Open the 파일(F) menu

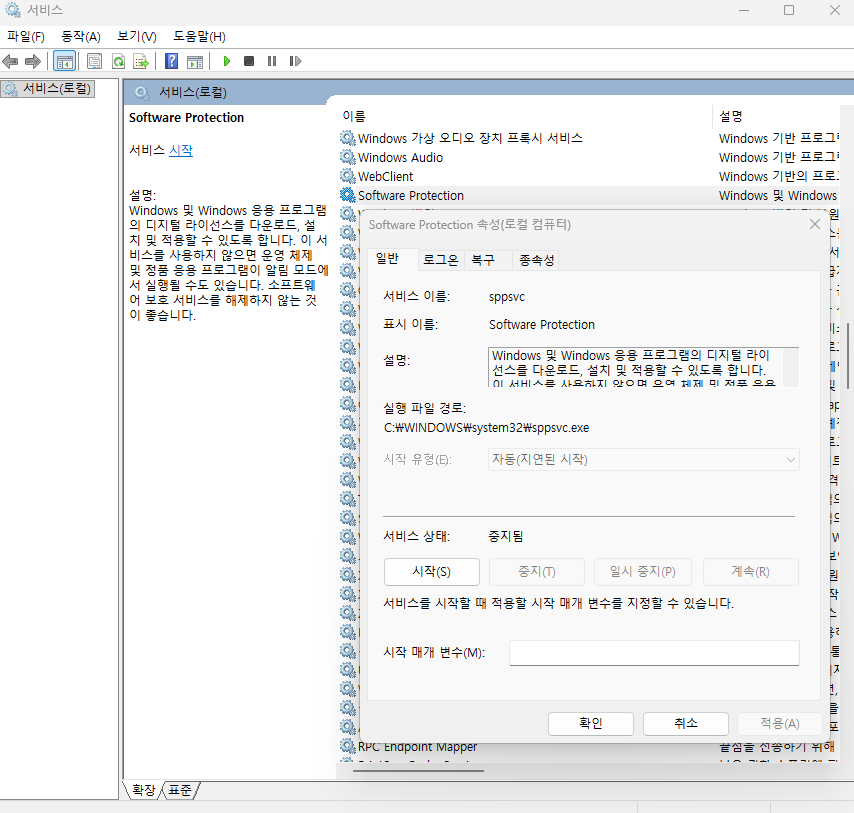(x=26, y=36)
